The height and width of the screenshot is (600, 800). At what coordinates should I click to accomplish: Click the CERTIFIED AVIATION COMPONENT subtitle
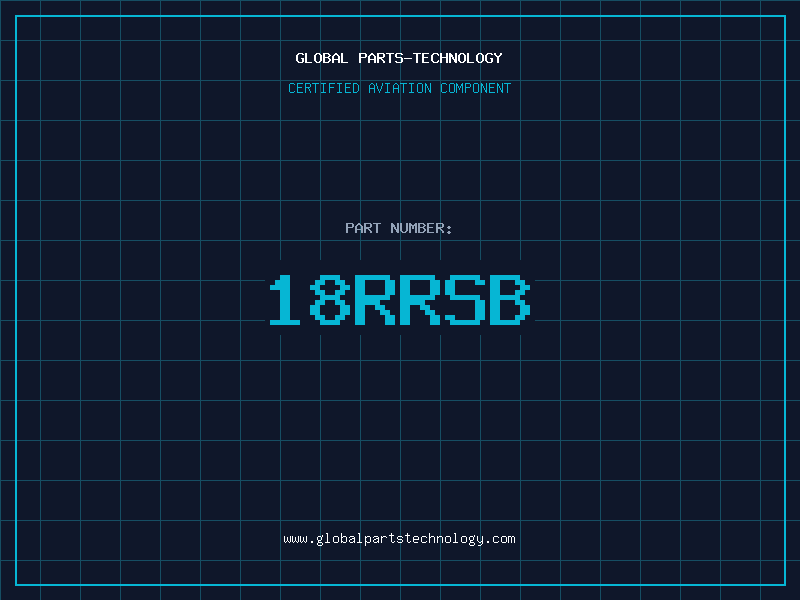[x=399, y=88]
